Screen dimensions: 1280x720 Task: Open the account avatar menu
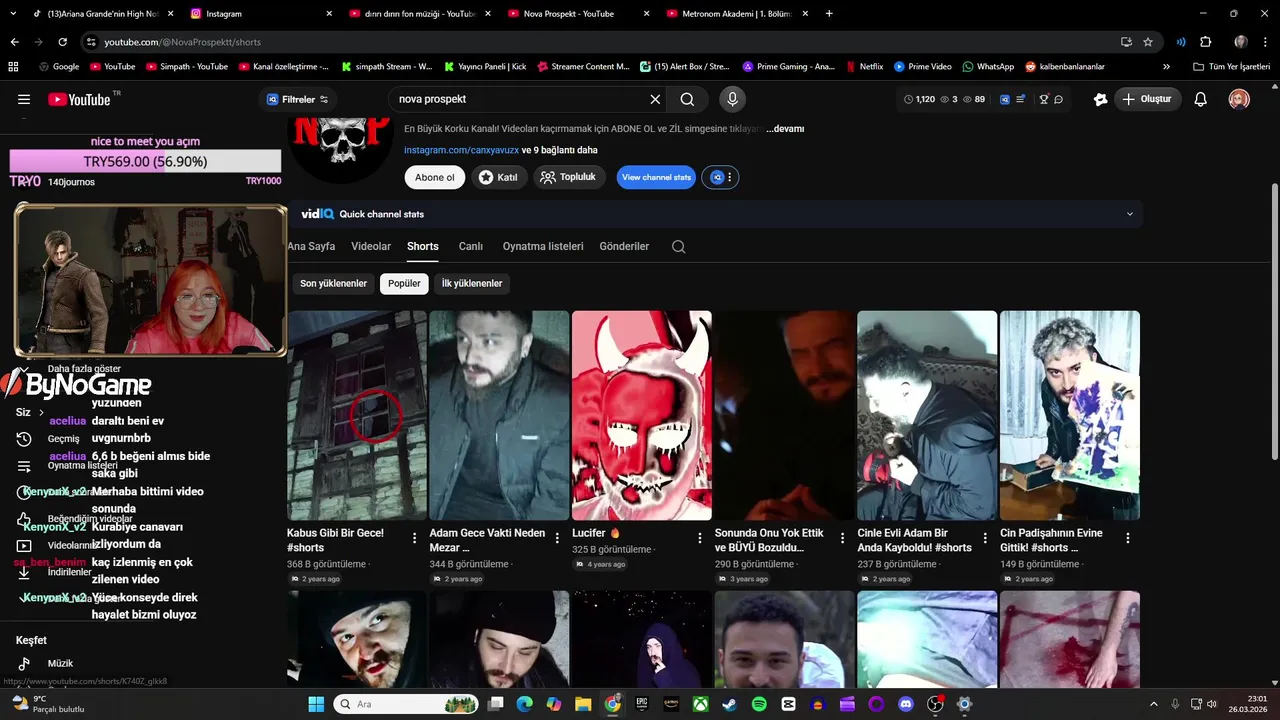click(x=1239, y=99)
